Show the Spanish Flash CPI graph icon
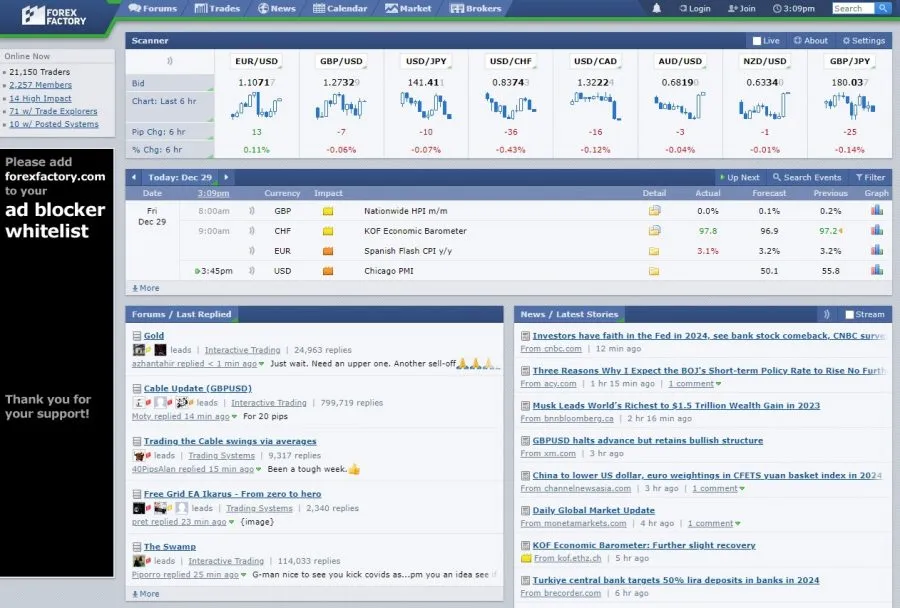Image resolution: width=900 pixels, height=608 pixels. 876,250
